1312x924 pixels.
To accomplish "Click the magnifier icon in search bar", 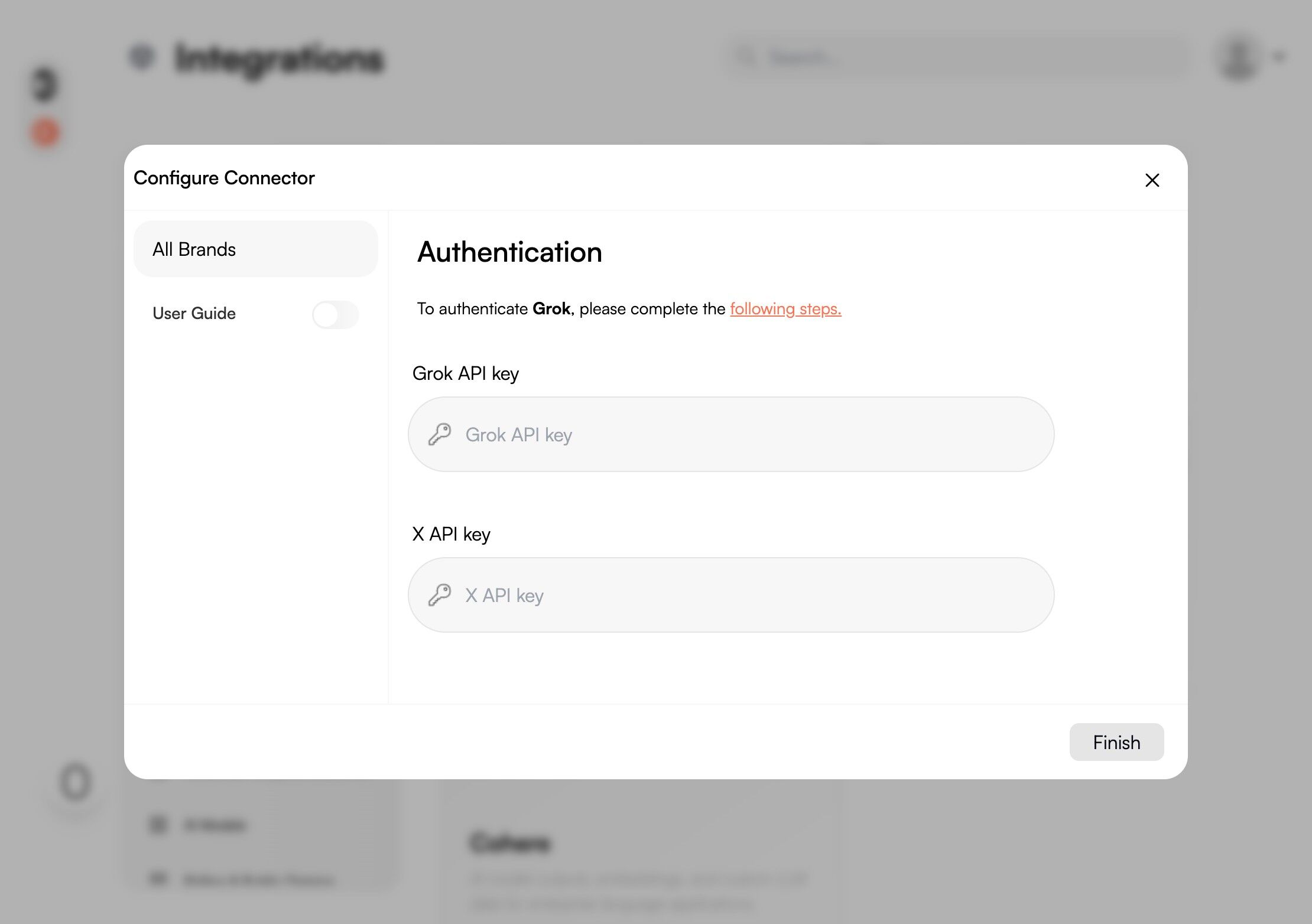I will [x=746, y=57].
